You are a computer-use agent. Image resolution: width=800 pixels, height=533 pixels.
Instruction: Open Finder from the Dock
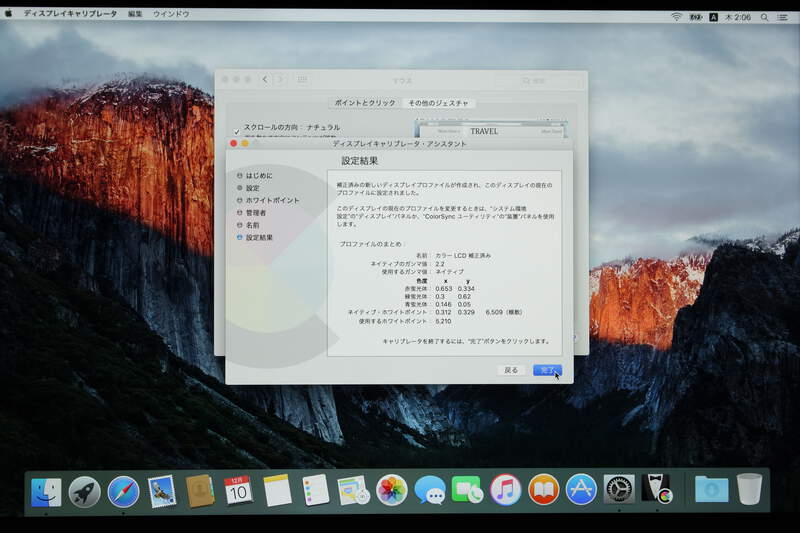[46, 491]
